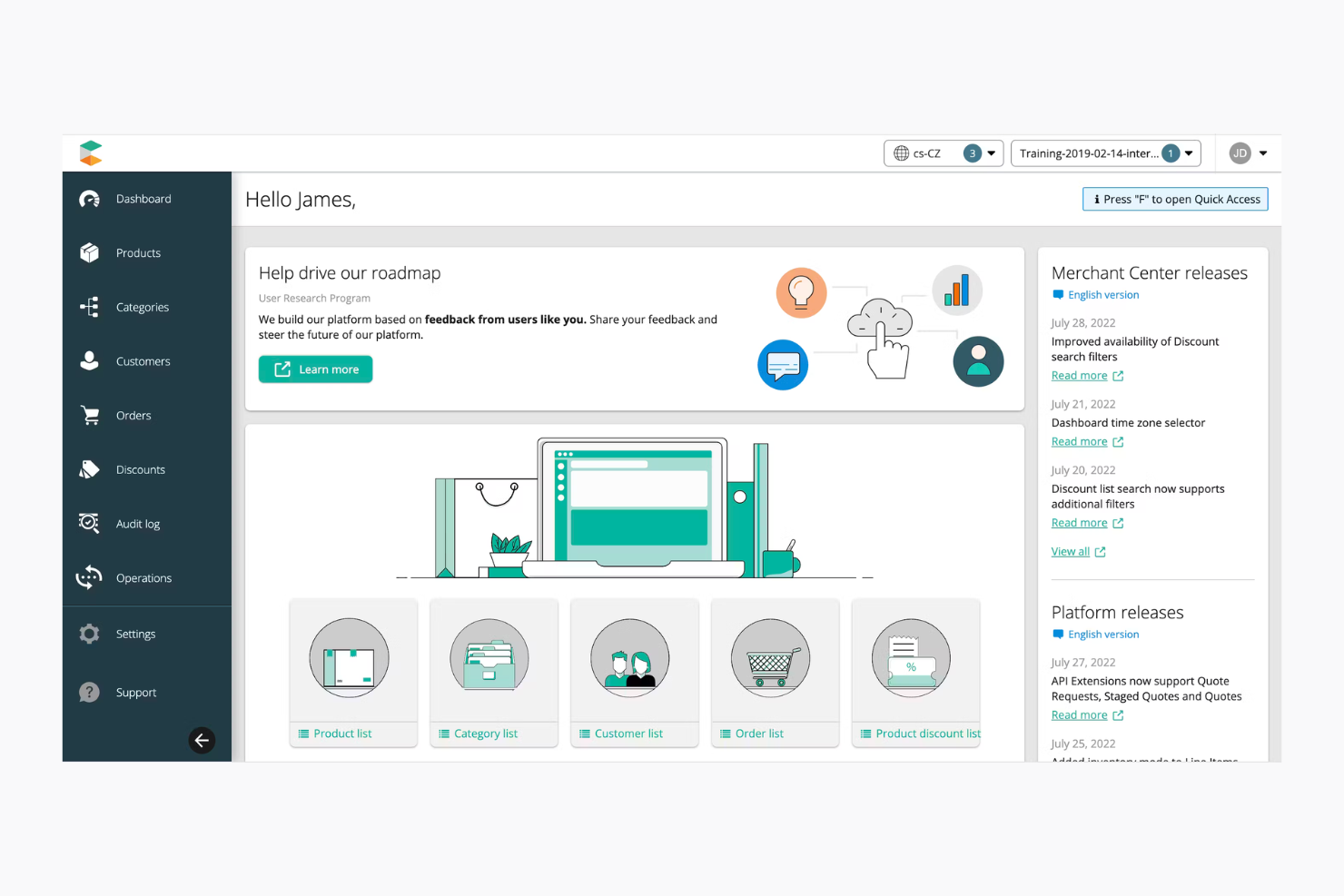Select the Categories sidebar icon
Image resolution: width=1344 pixels, height=896 pixels.
click(89, 307)
